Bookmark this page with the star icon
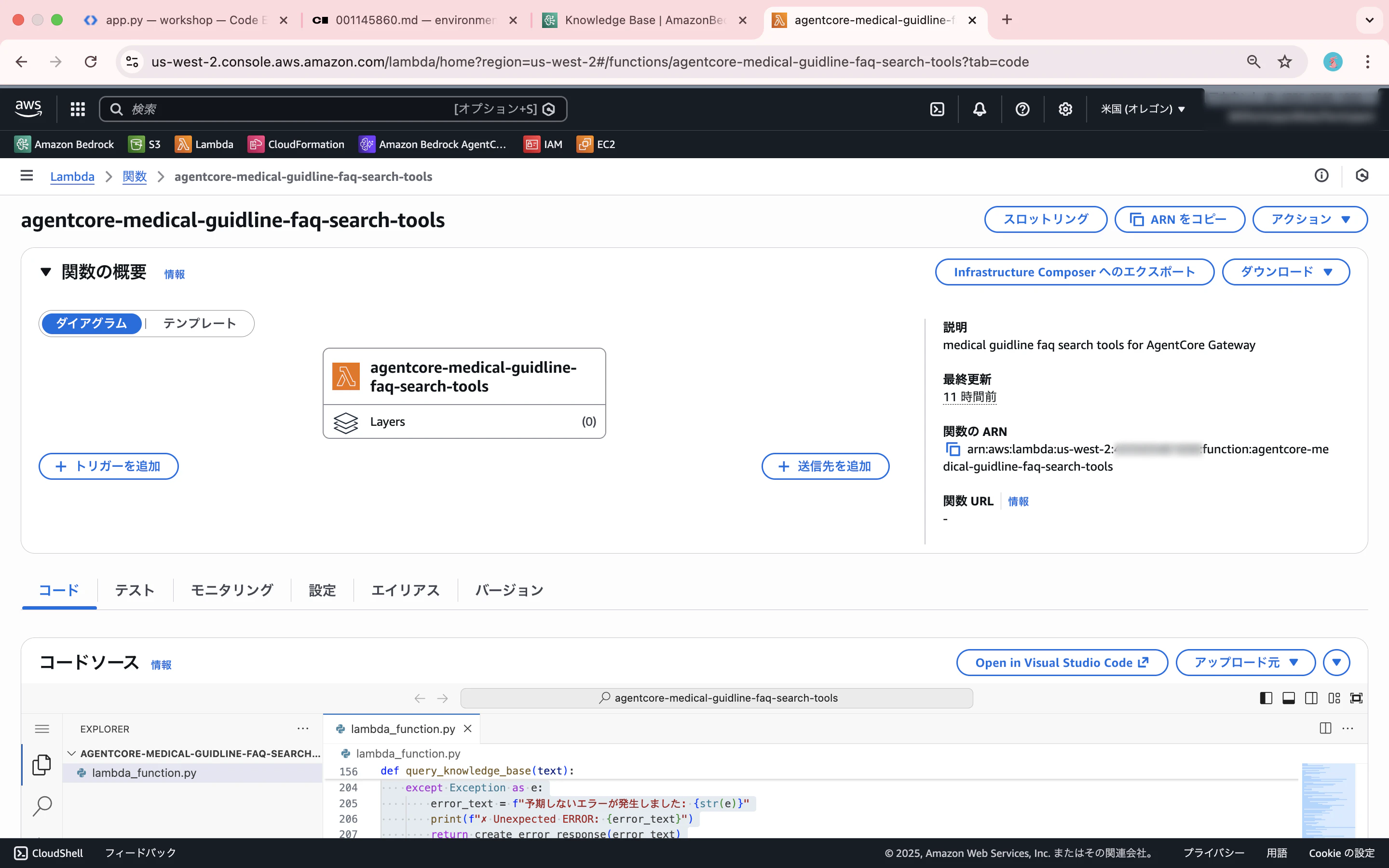Screen dimensions: 1389x868 coord(1284,61)
